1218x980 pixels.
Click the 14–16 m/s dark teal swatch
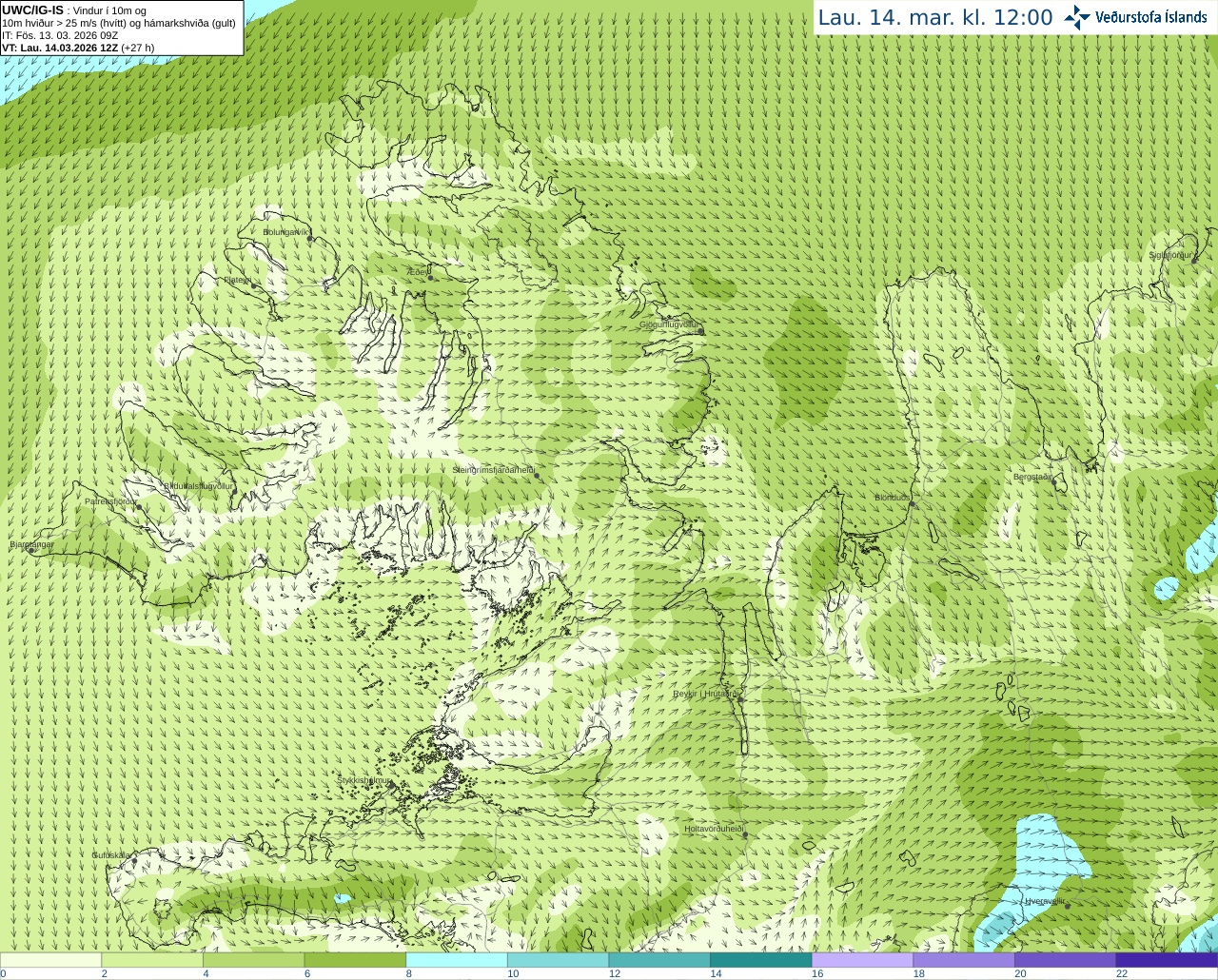pyautogui.click(x=761, y=960)
